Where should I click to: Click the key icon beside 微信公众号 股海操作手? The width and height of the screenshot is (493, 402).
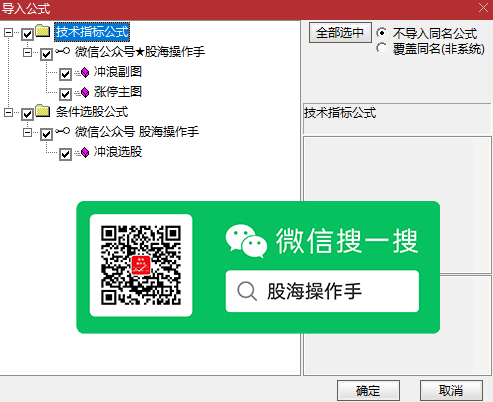coord(63,131)
